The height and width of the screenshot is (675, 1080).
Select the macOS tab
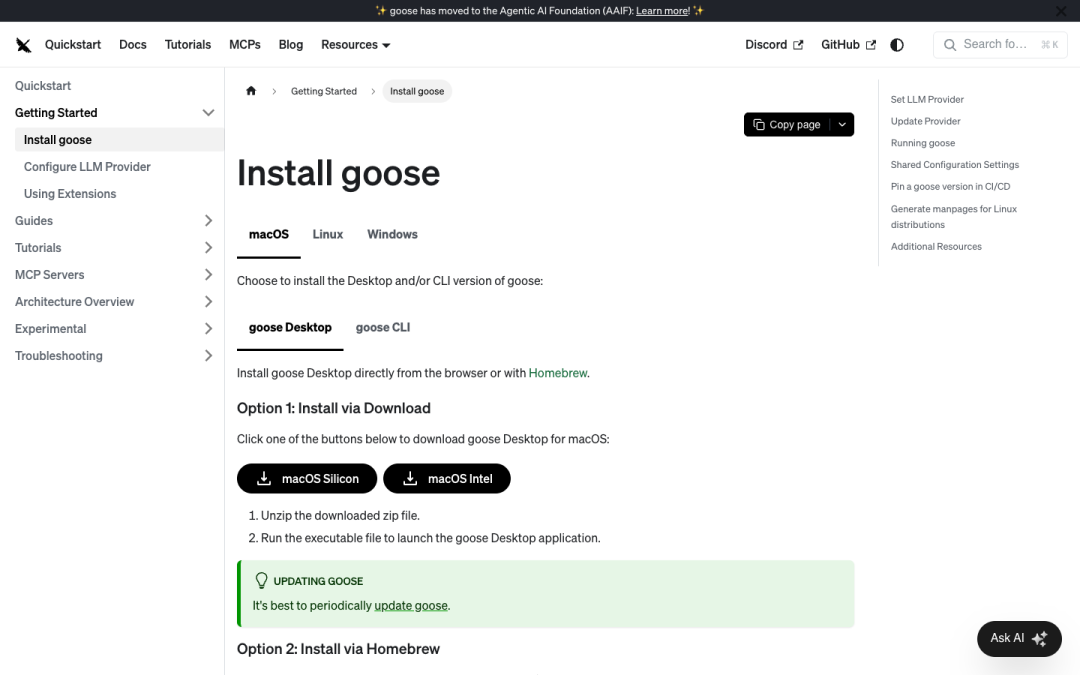coord(269,234)
